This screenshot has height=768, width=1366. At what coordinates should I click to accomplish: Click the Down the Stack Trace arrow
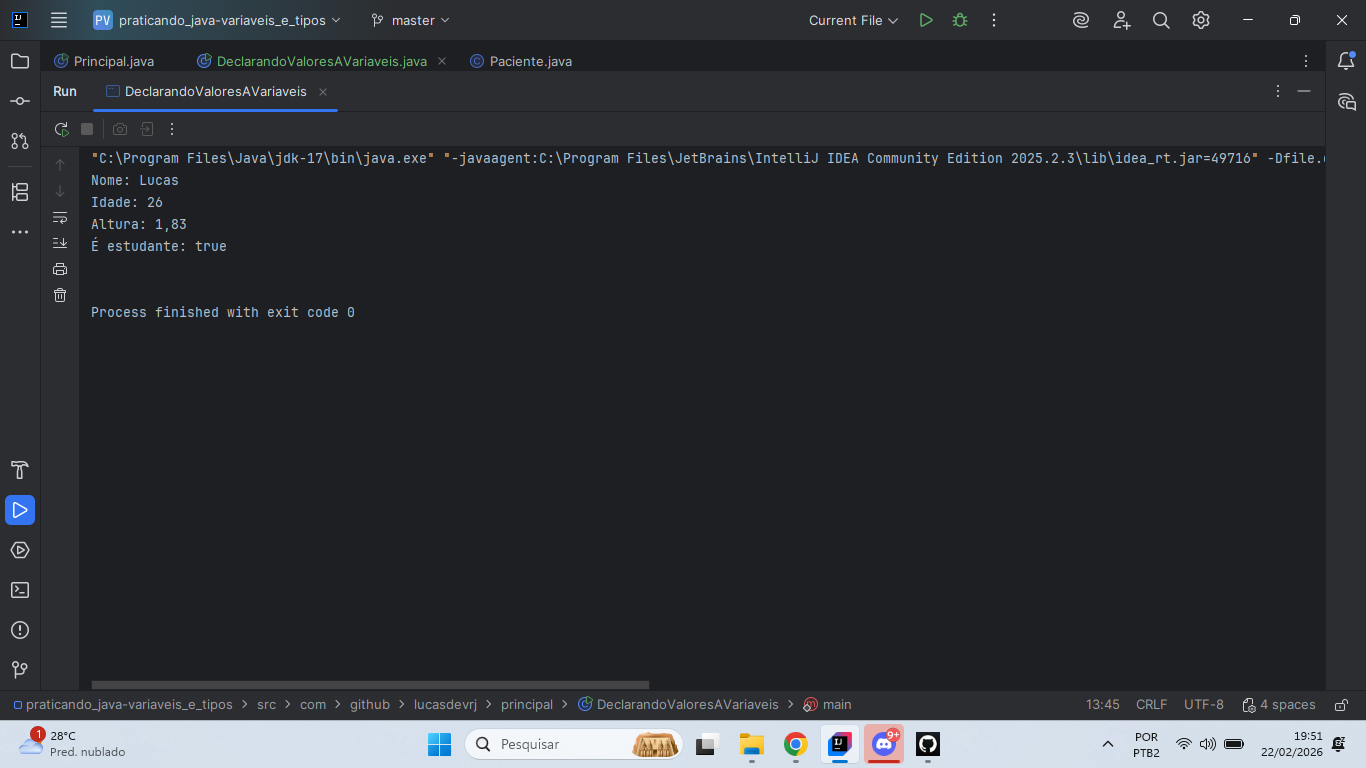point(60,191)
